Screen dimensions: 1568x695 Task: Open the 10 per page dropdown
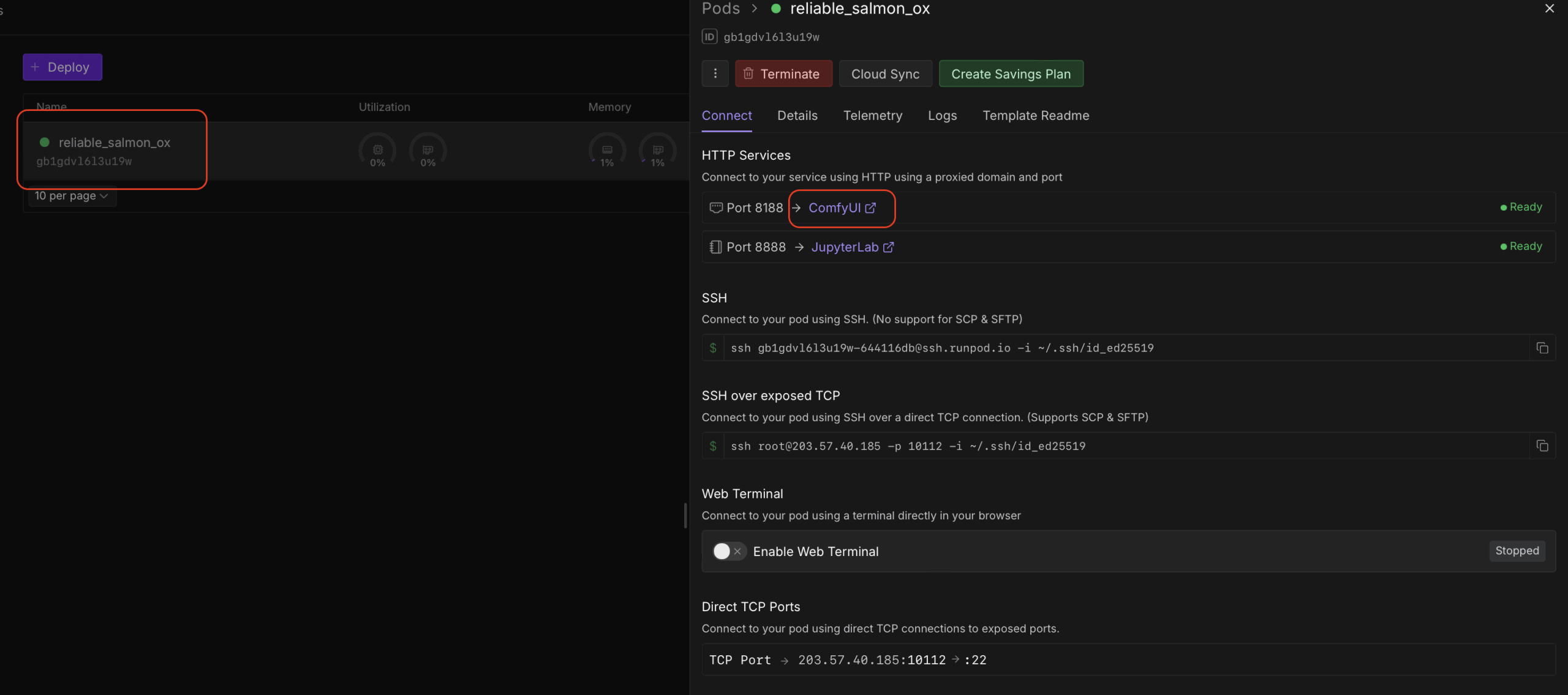coord(71,196)
